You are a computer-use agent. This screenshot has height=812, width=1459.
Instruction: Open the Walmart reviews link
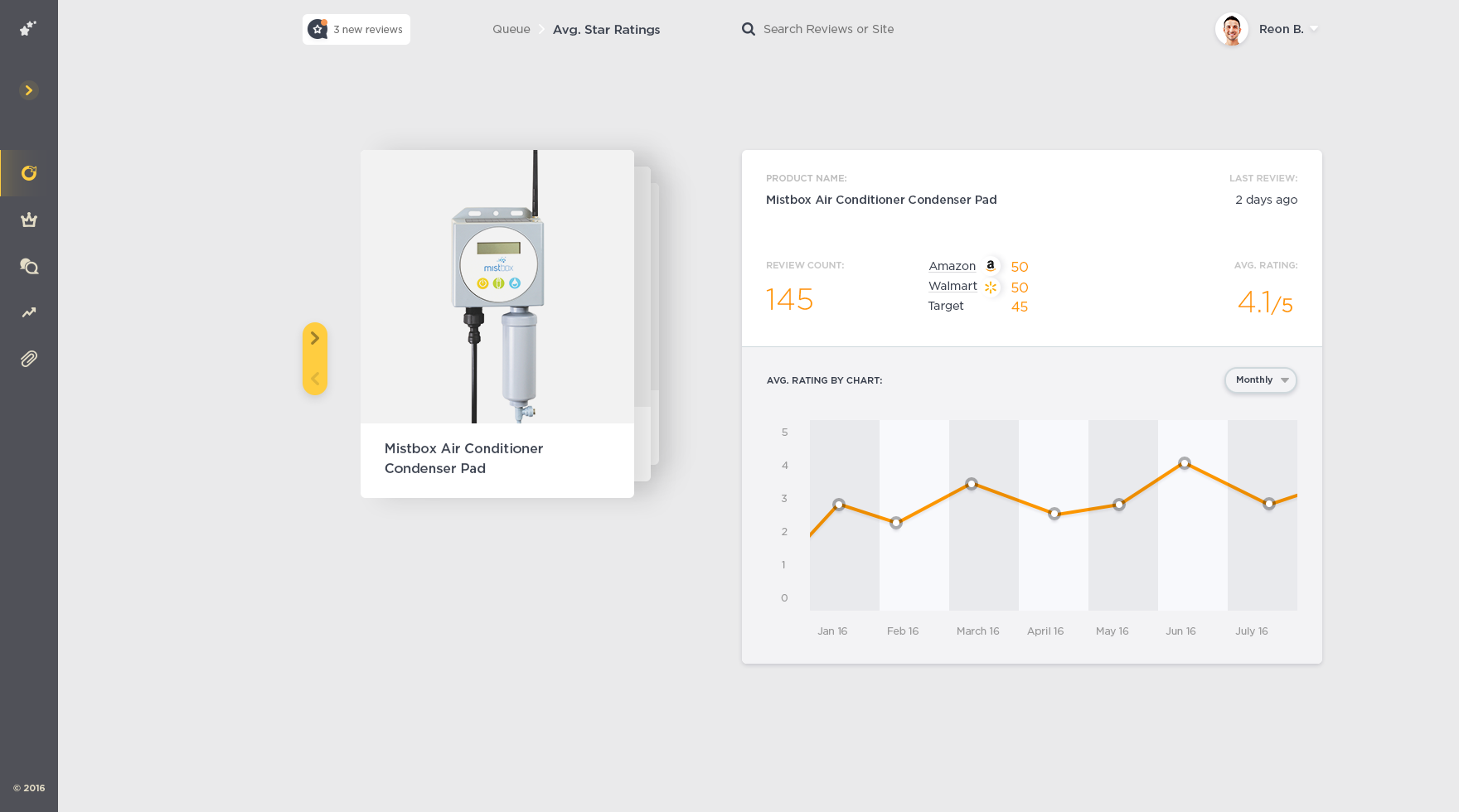point(952,286)
